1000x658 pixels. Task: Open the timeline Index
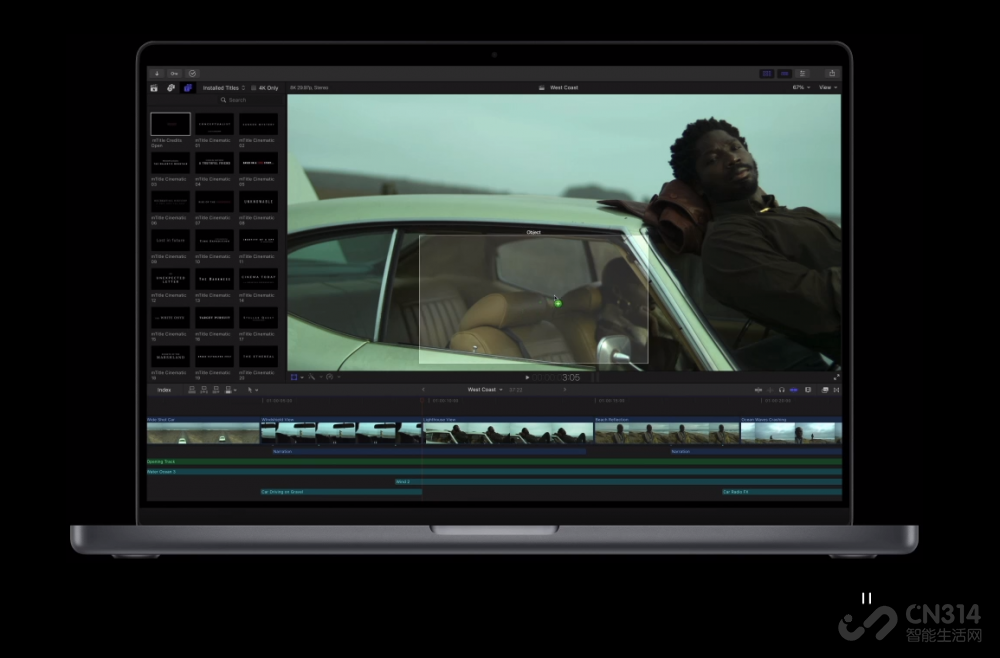point(164,390)
